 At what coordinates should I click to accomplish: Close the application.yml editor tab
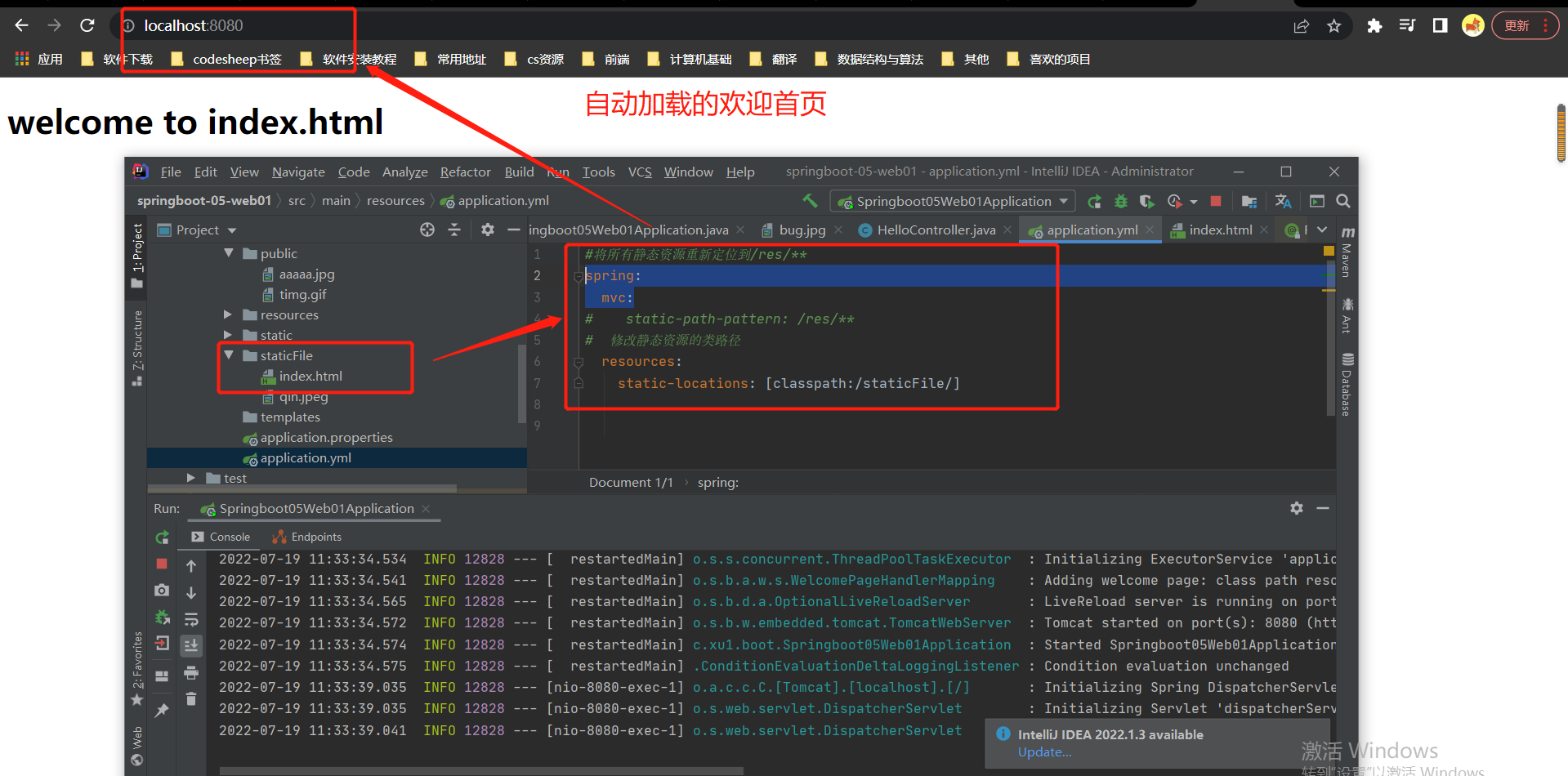click(1150, 230)
